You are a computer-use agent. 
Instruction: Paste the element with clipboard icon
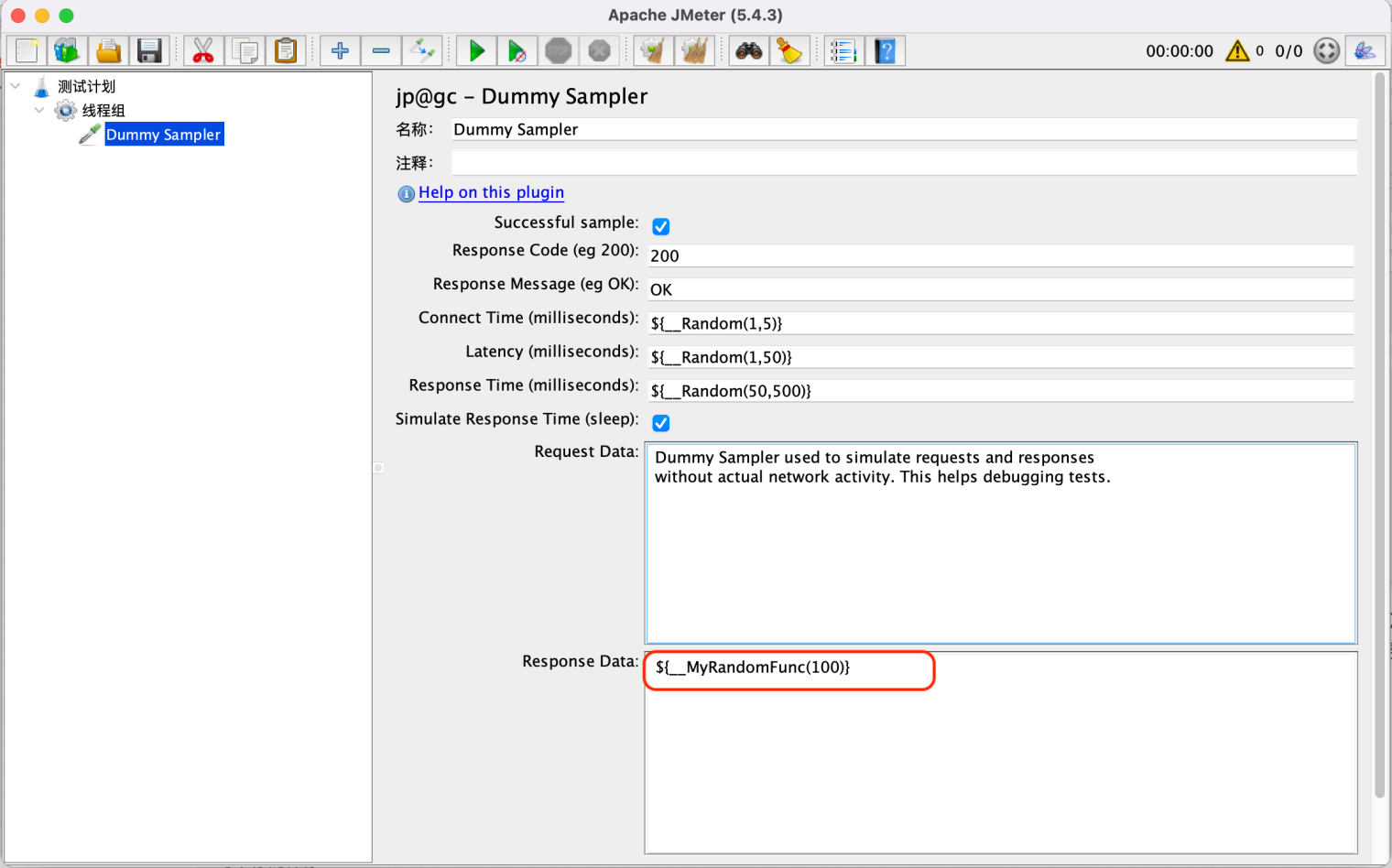[286, 50]
